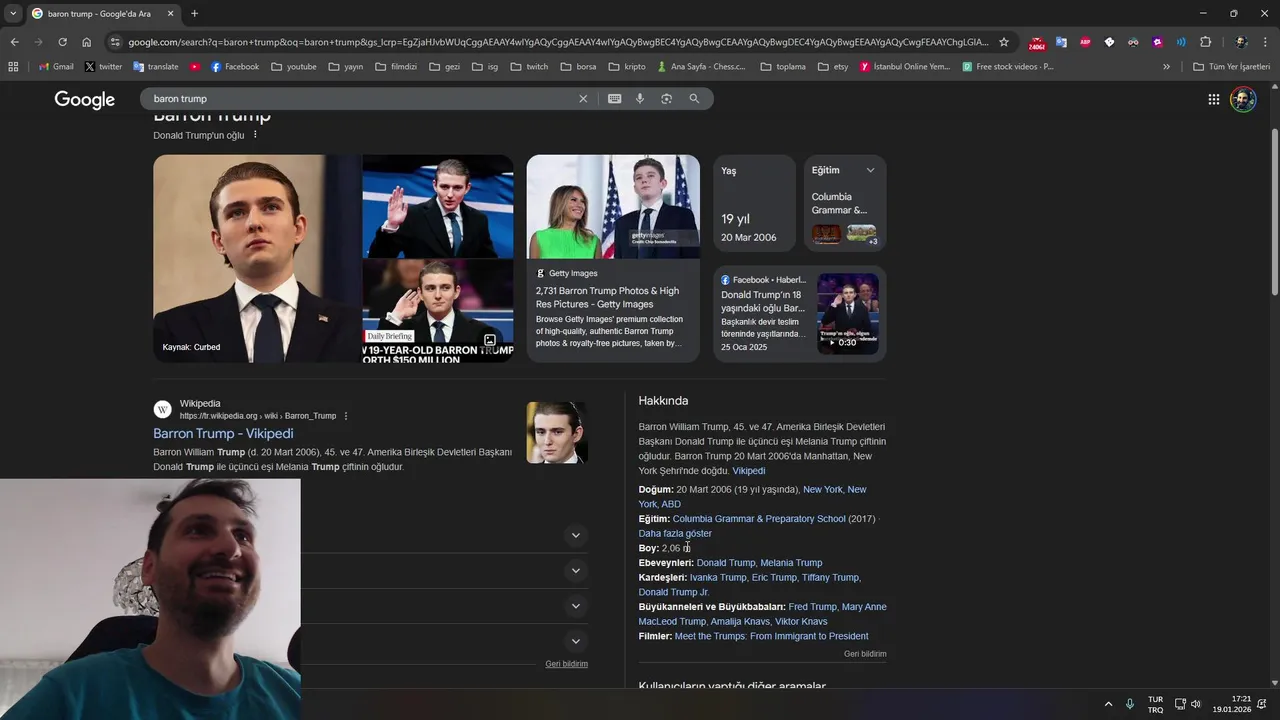Expand the Eğitim card
1280x720 pixels.
[870, 171]
